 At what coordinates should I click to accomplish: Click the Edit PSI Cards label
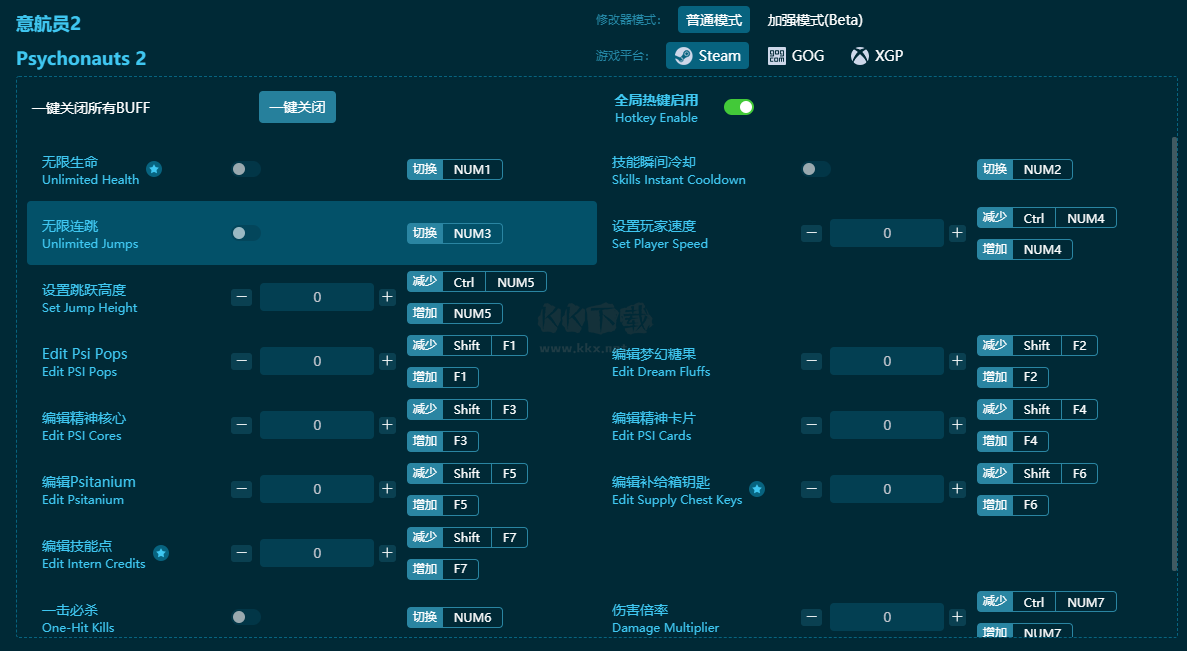tap(652, 436)
